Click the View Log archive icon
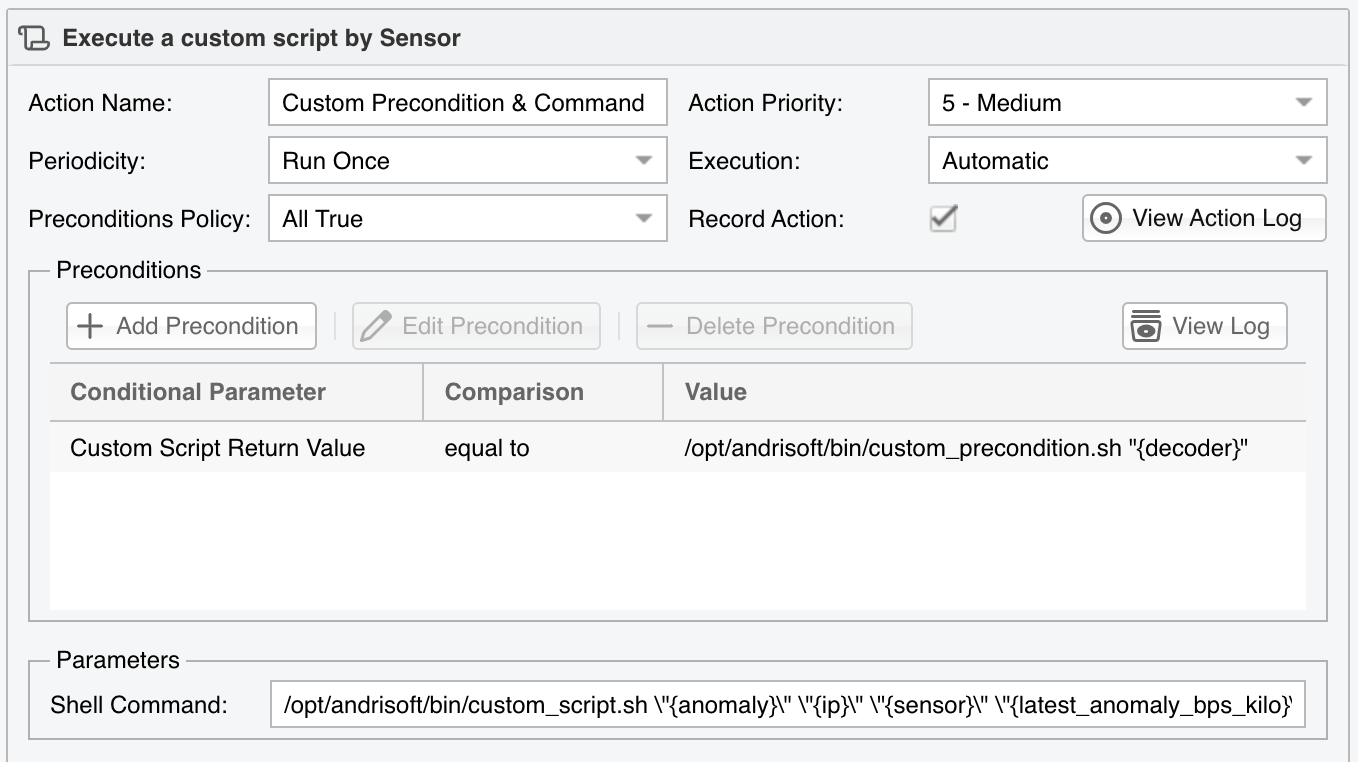This screenshot has height=762, width=1358. click(1146, 326)
